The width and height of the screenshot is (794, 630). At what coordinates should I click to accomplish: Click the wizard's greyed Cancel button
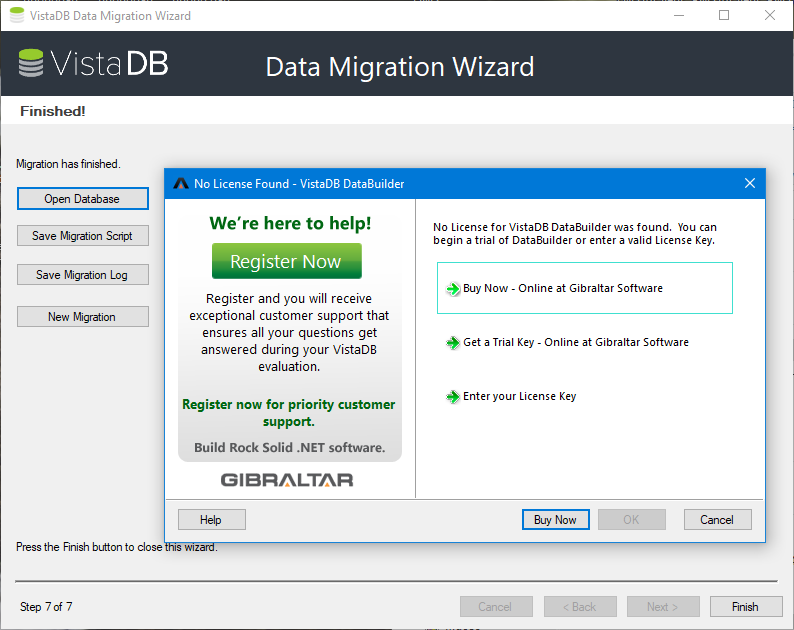(496, 606)
